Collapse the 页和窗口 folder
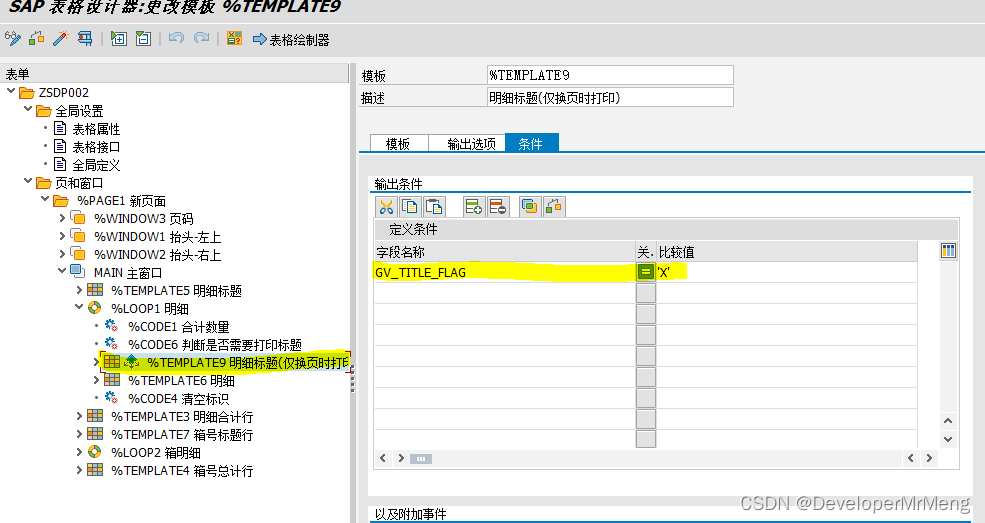 (x=28, y=181)
